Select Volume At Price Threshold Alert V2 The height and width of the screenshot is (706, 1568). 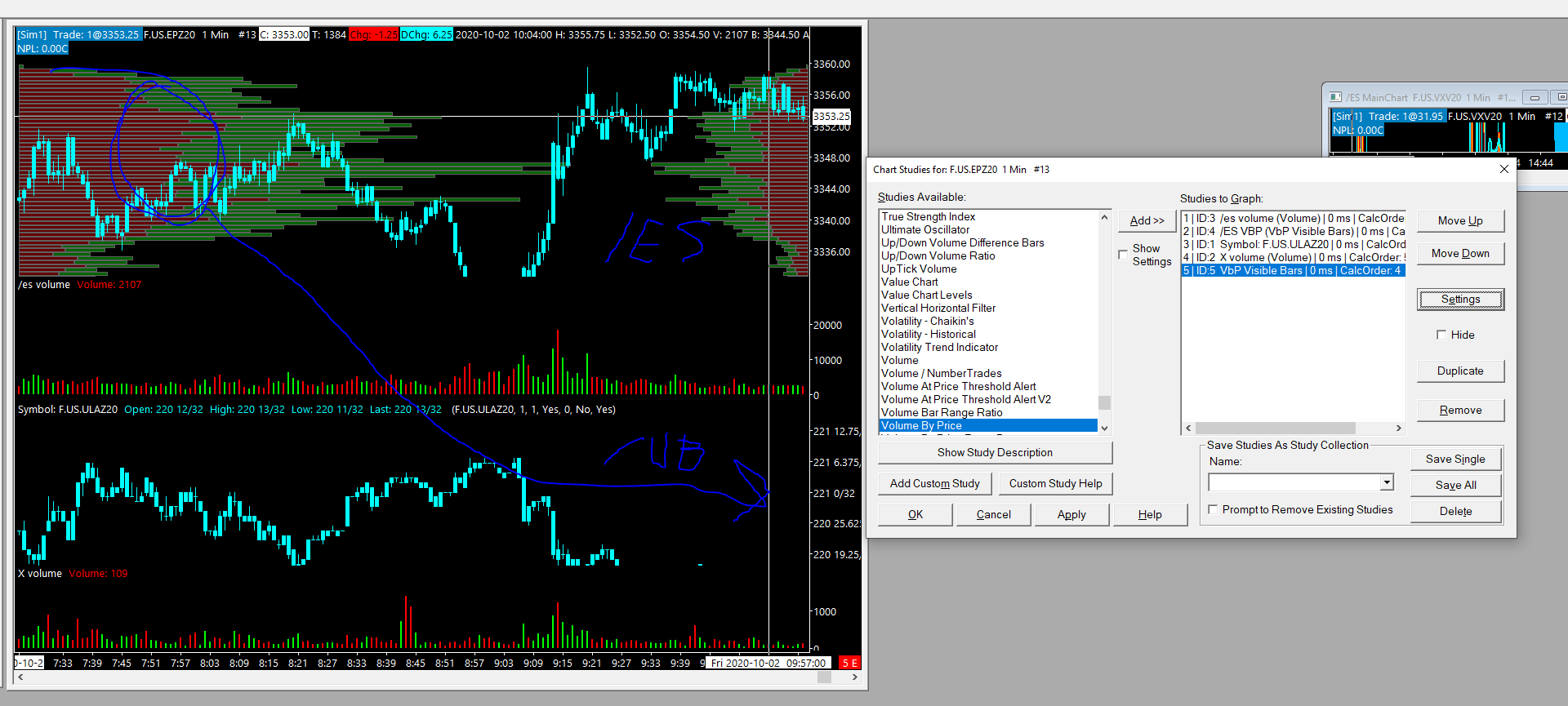click(988, 399)
